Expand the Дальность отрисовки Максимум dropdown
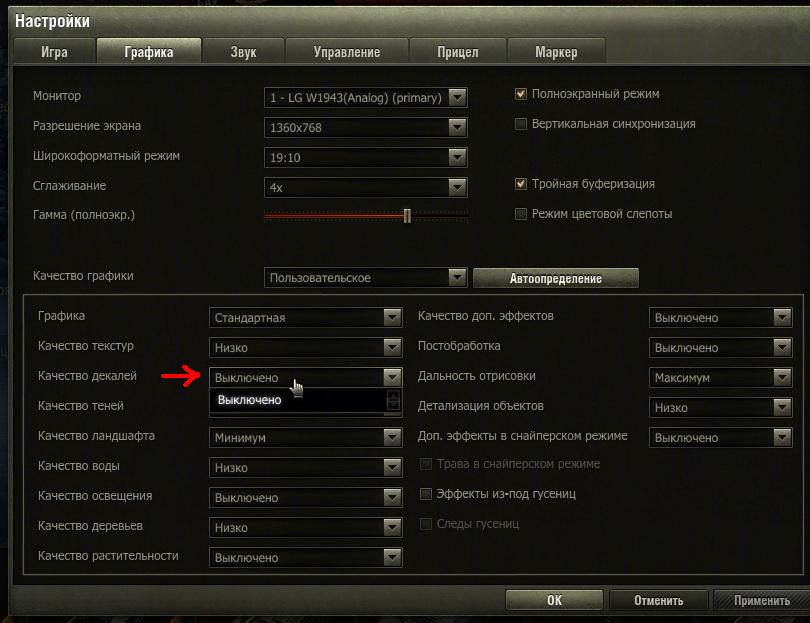 (x=721, y=378)
